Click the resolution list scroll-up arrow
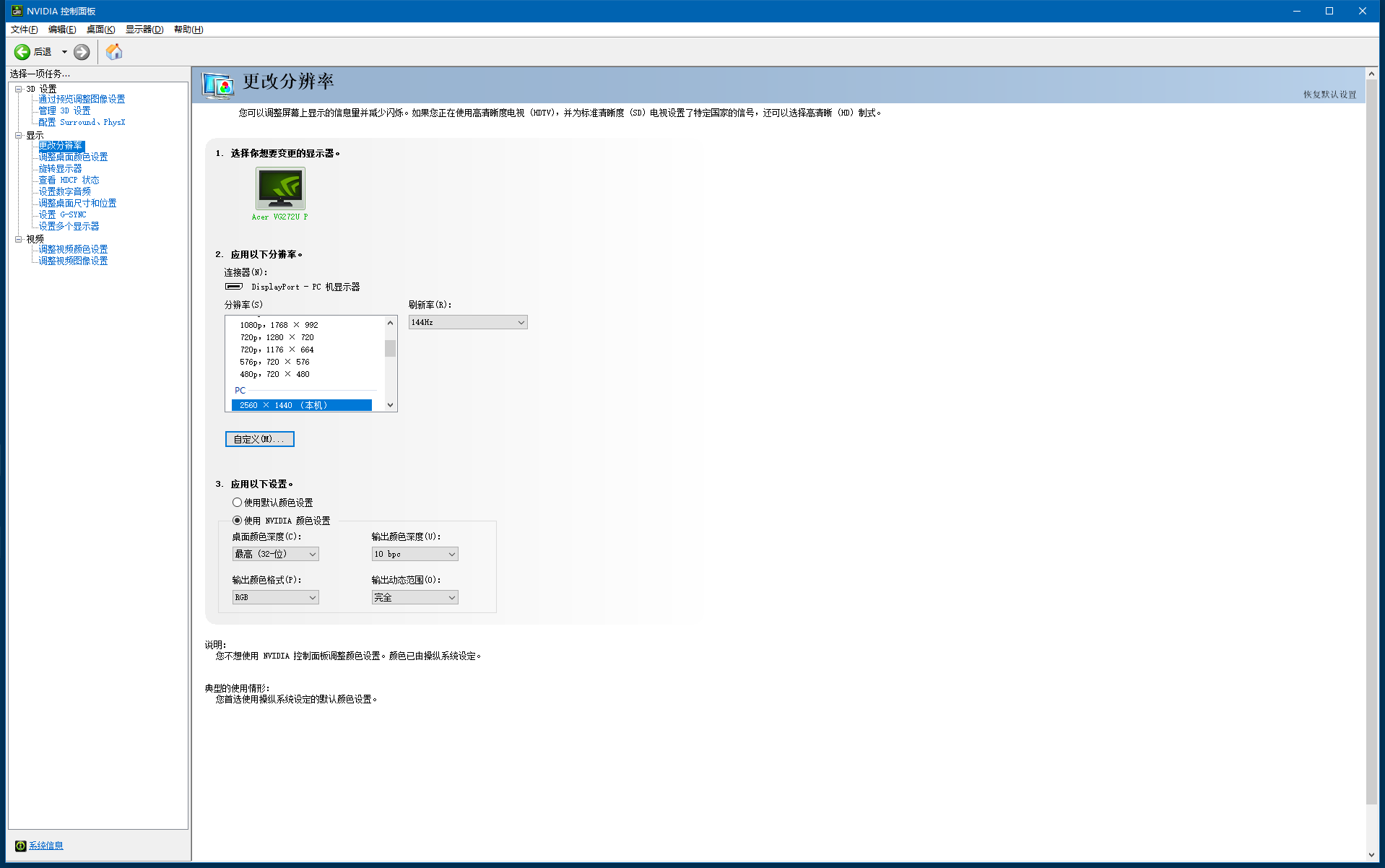Screen dimensions: 1385x868 [391, 323]
